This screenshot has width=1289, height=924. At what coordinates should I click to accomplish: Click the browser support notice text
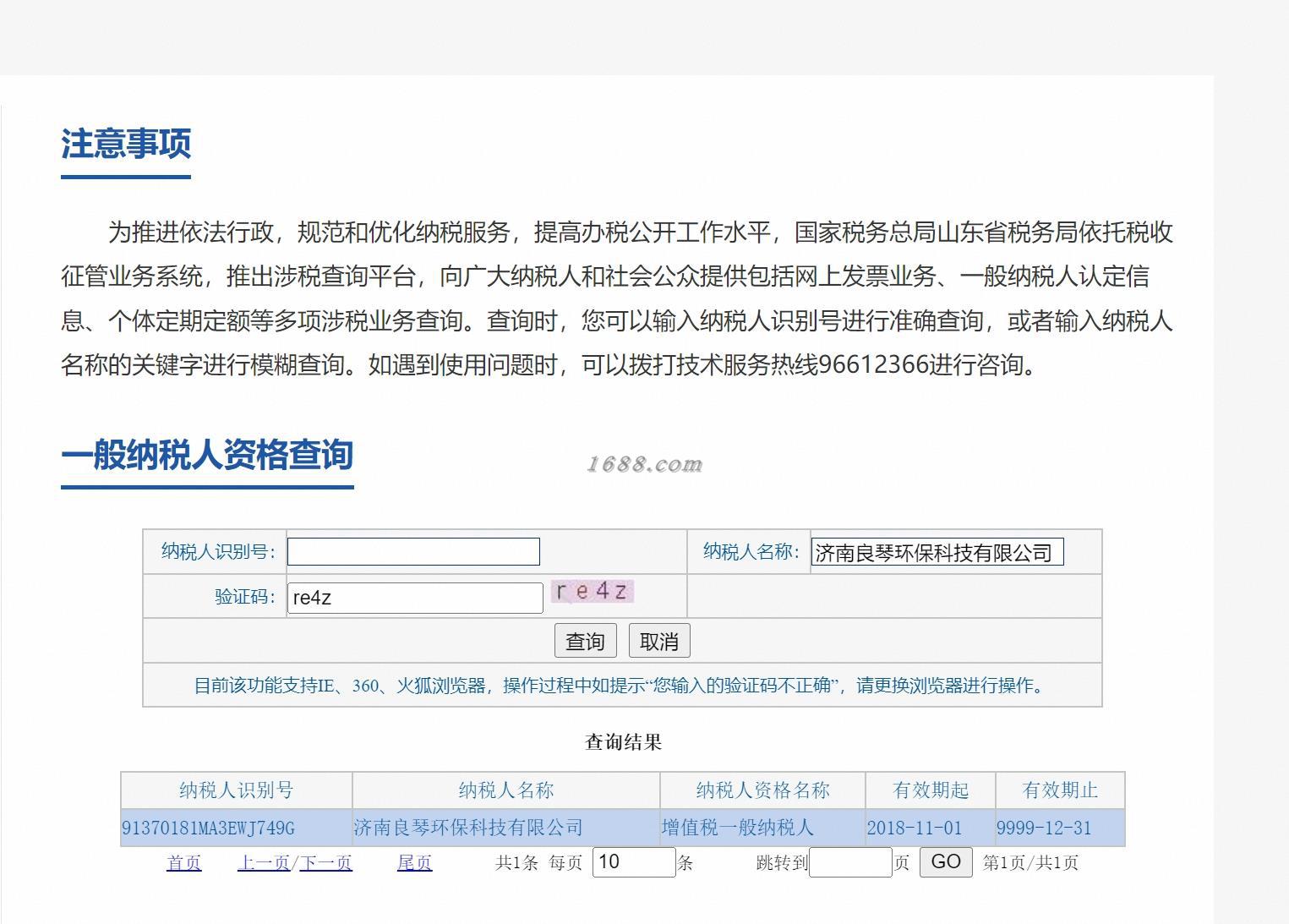622,686
